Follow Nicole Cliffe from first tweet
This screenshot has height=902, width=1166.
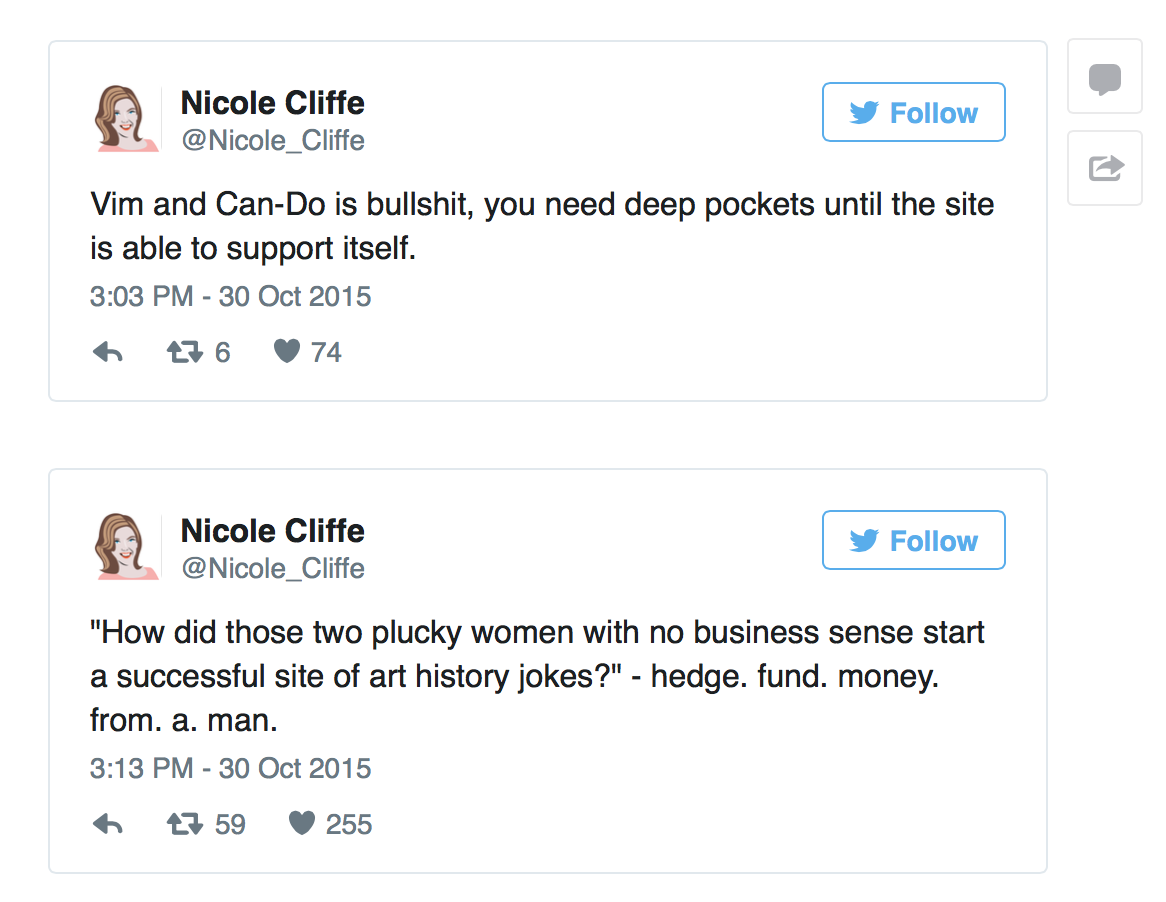[913, 113]
